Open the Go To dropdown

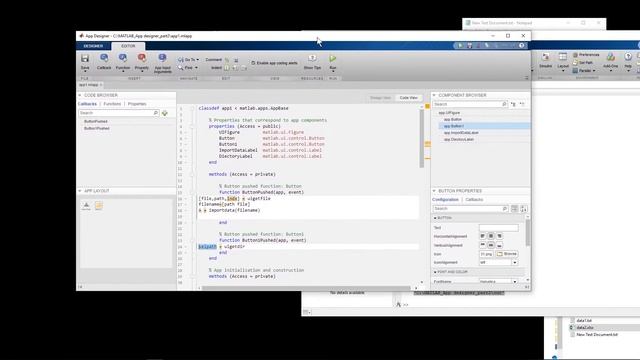189,60
